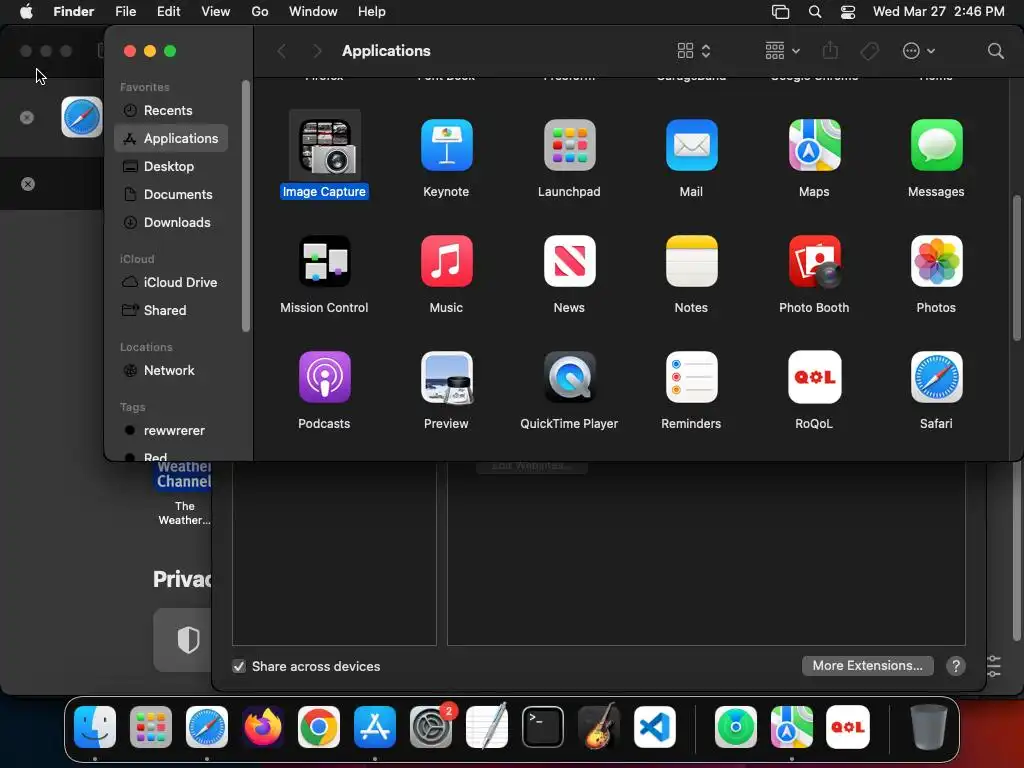Select the Preview app icon
The image size is (1024, 768).
coord(447,377)
